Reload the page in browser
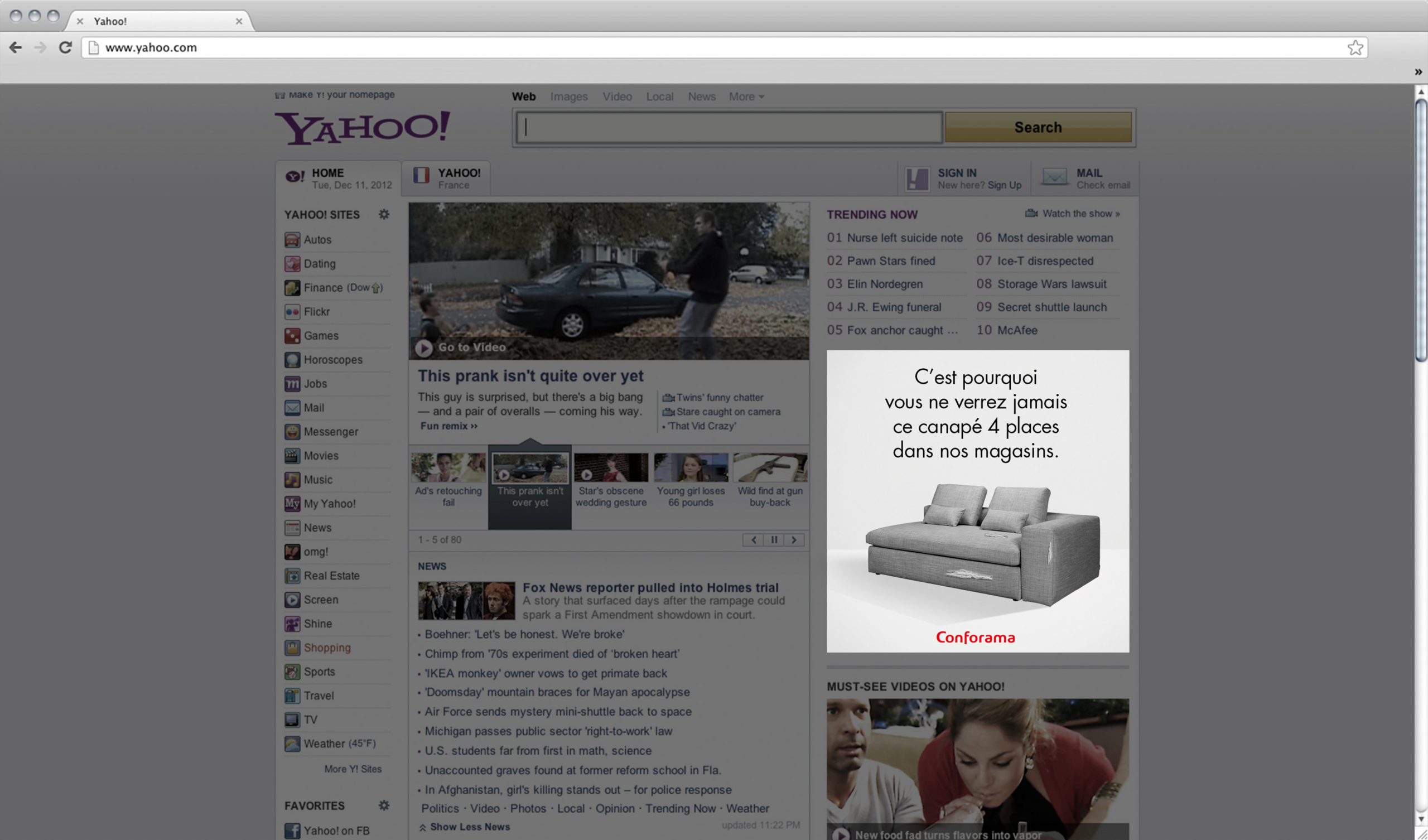 (x=65, y=47)
